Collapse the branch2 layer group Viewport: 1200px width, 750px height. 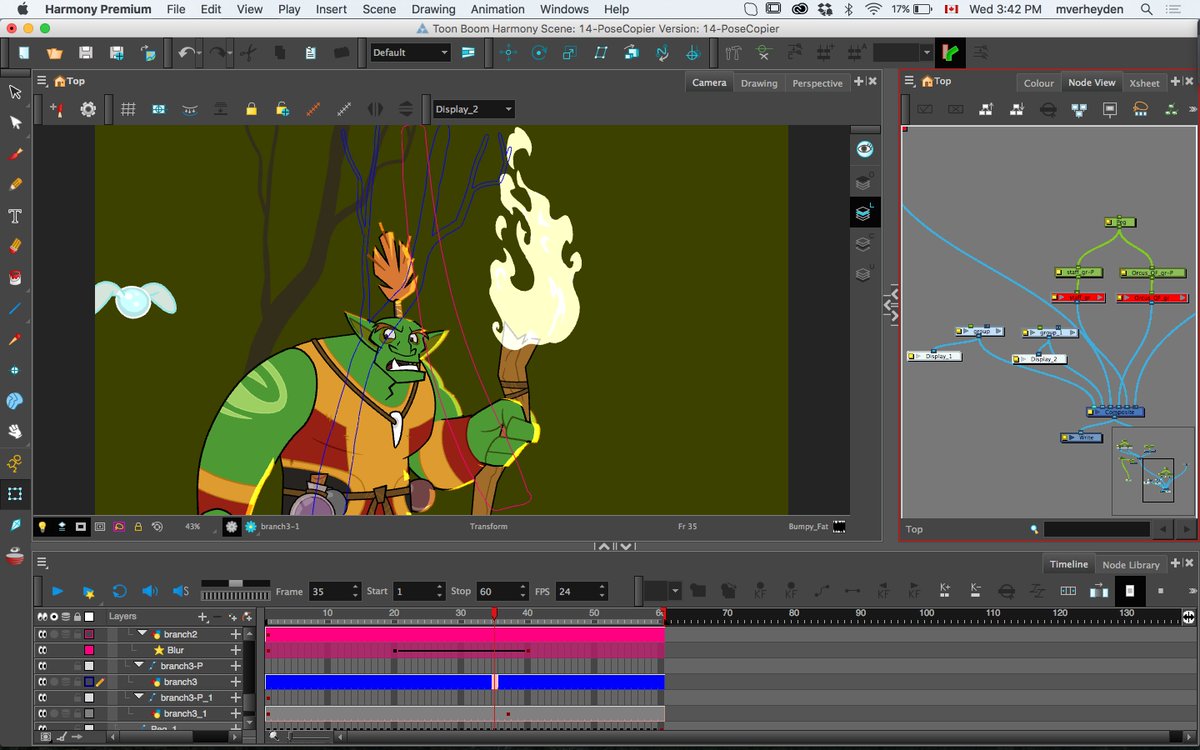142,634
